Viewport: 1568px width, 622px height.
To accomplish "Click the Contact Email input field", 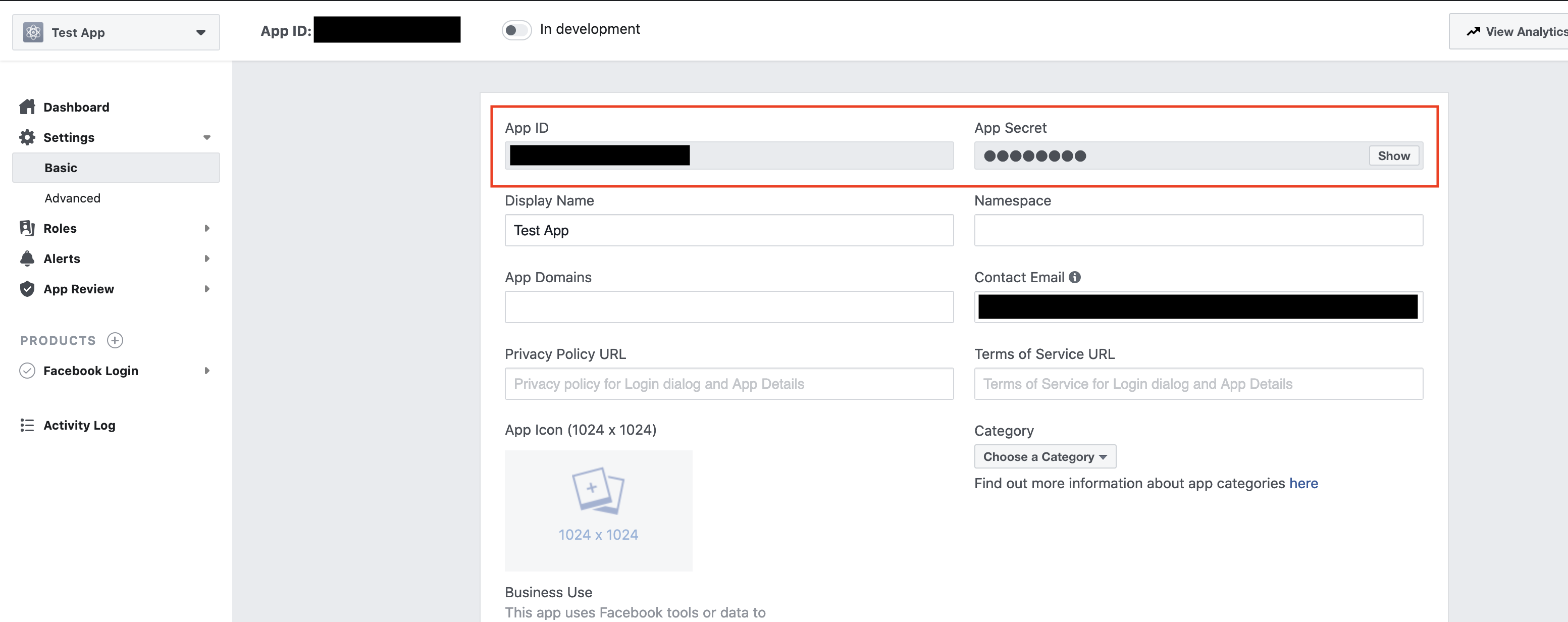I will [x=1198, y=307].
